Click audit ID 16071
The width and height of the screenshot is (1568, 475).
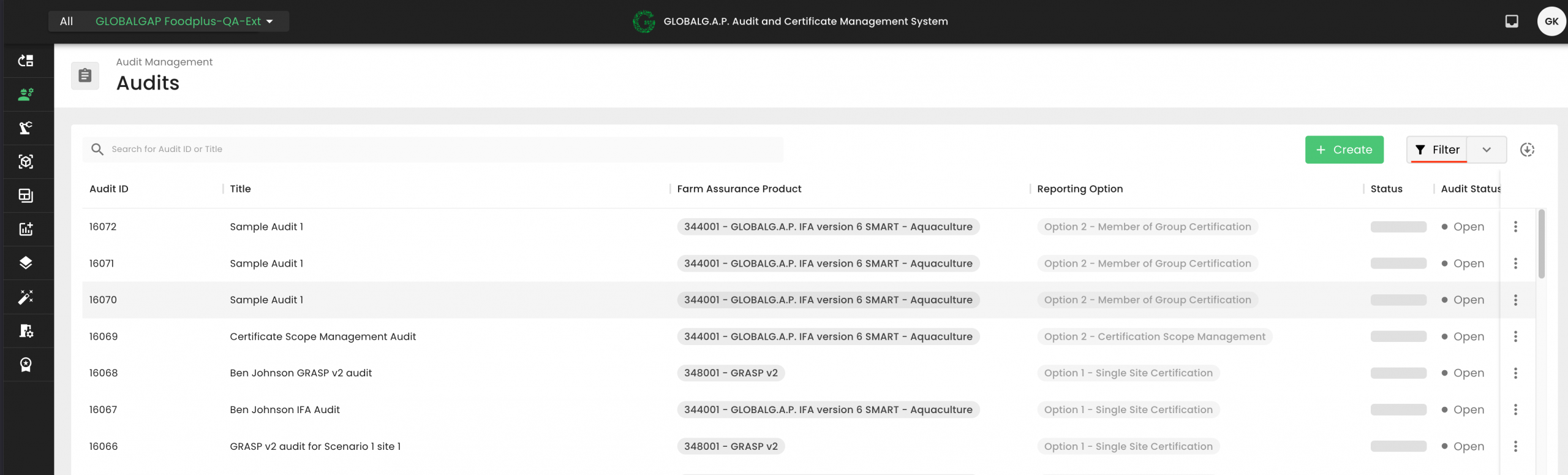(x=102, y=264)
